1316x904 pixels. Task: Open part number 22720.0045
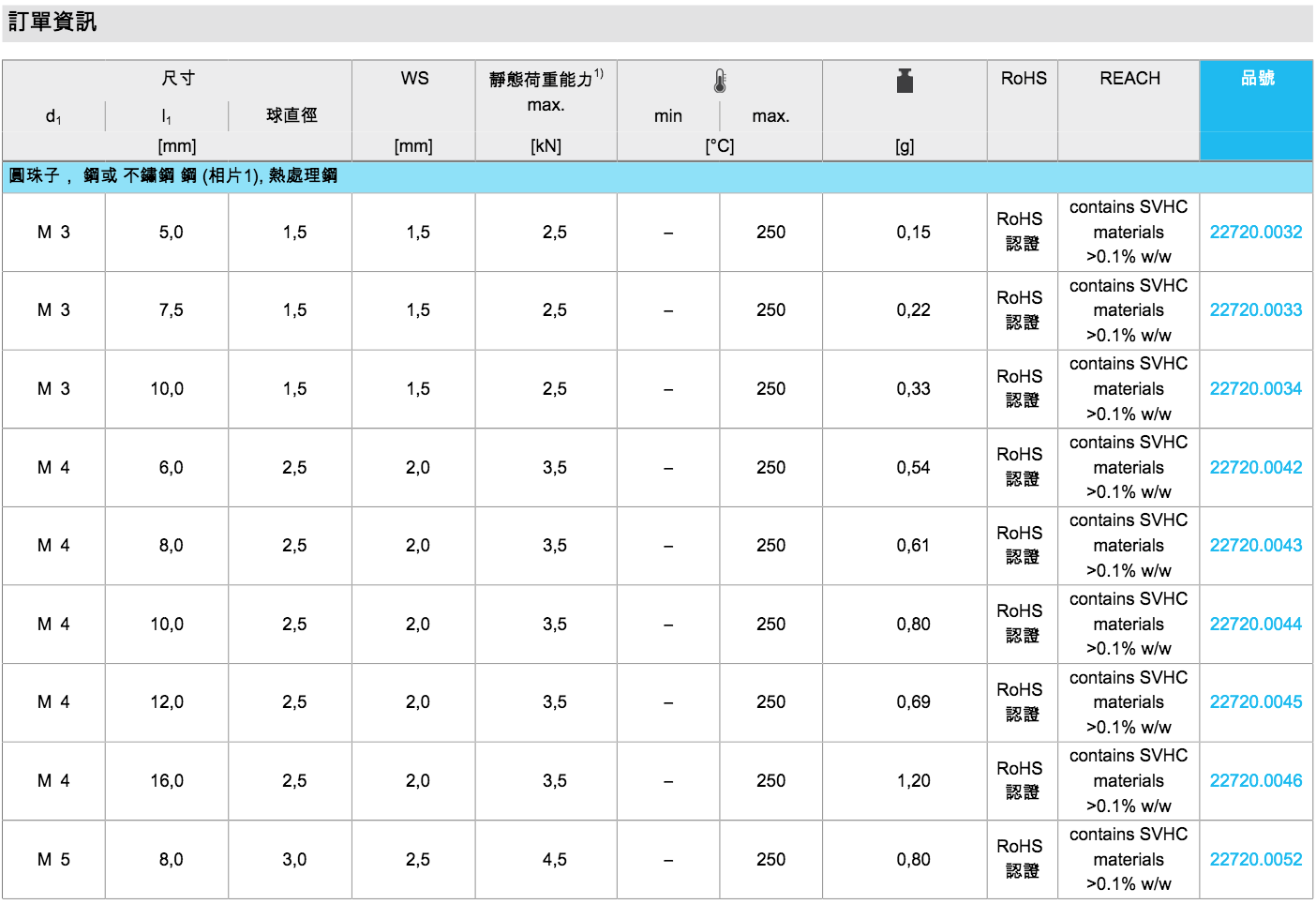coord(1255,702)
